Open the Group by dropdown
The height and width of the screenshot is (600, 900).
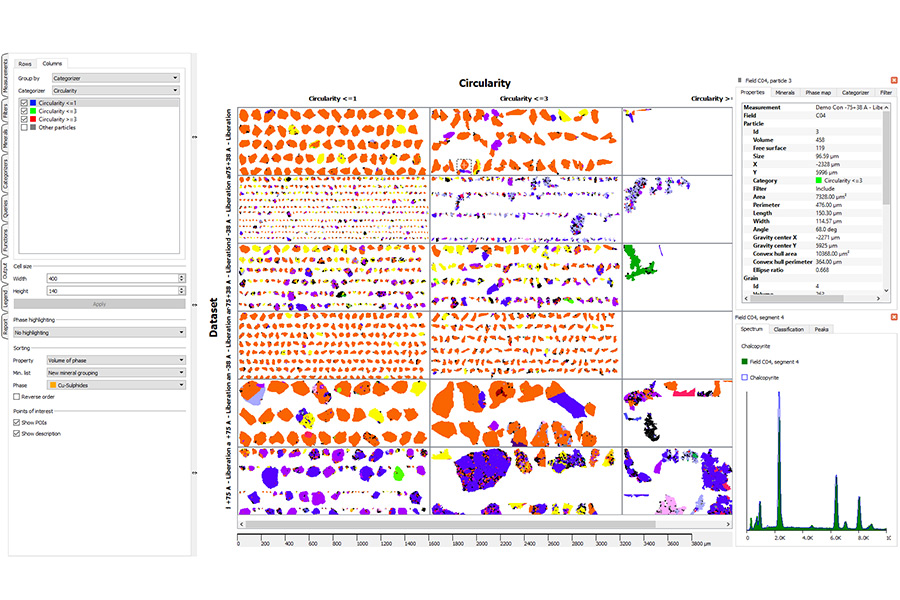point(115,77)
